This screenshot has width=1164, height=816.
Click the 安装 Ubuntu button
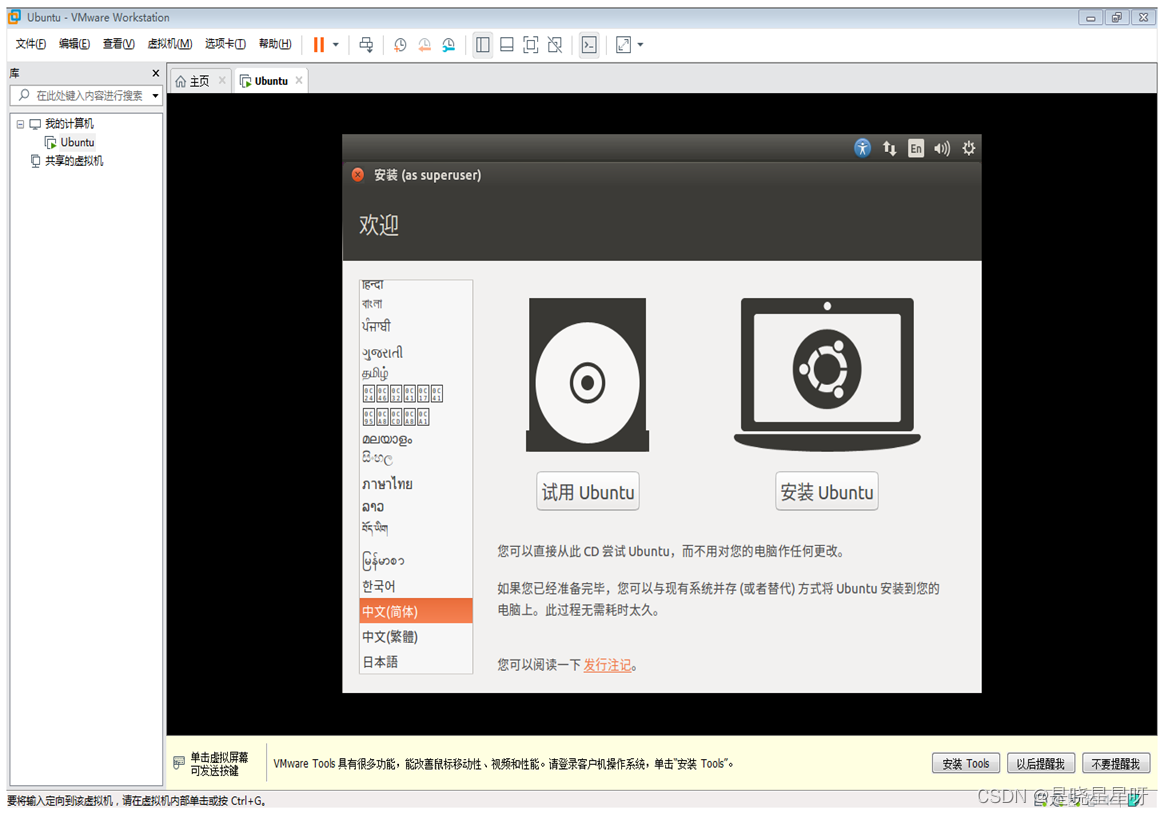pos(826,491)
